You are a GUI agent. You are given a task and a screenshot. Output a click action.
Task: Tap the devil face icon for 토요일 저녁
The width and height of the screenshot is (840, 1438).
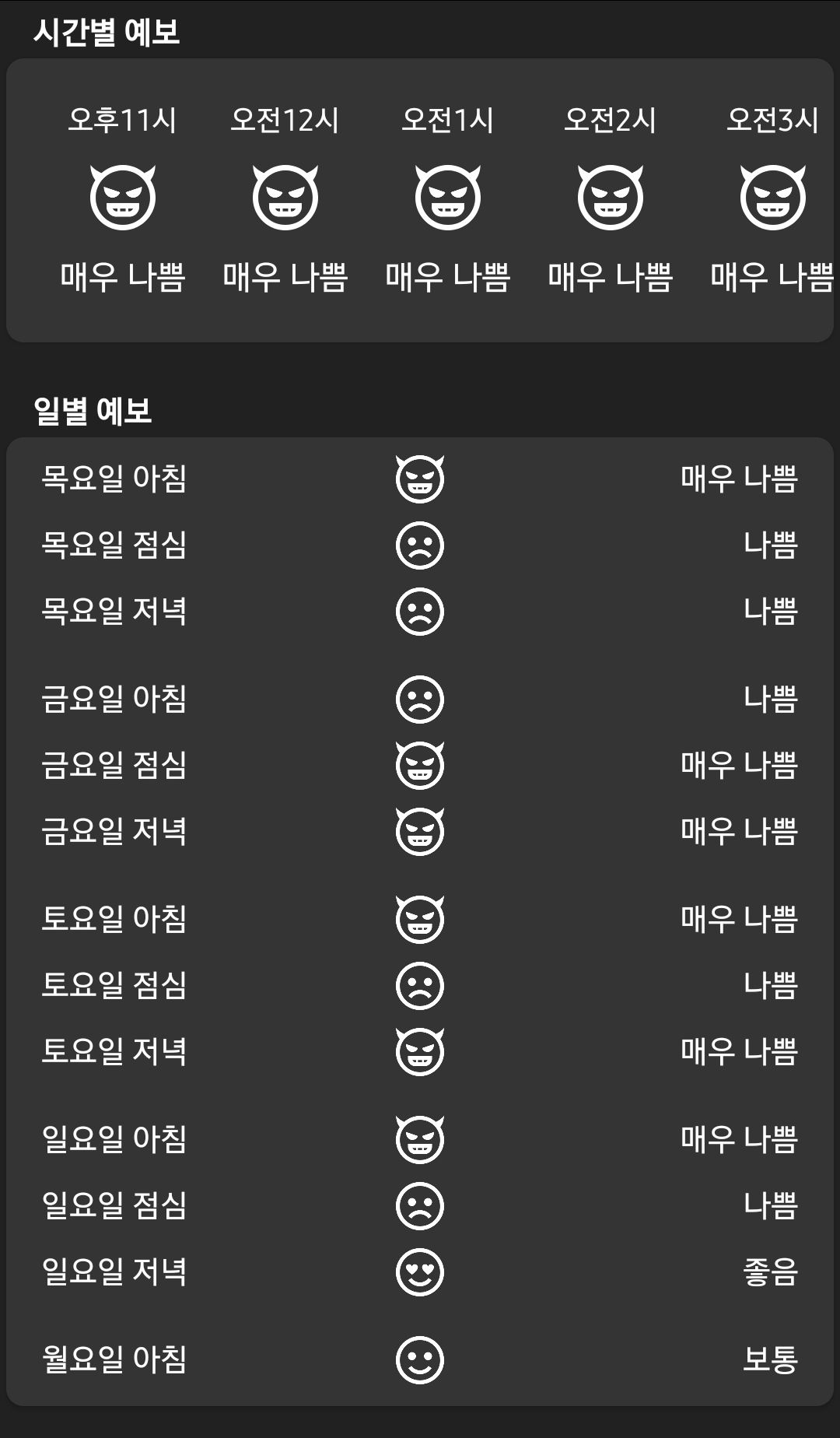click(x=420, y=1051)
